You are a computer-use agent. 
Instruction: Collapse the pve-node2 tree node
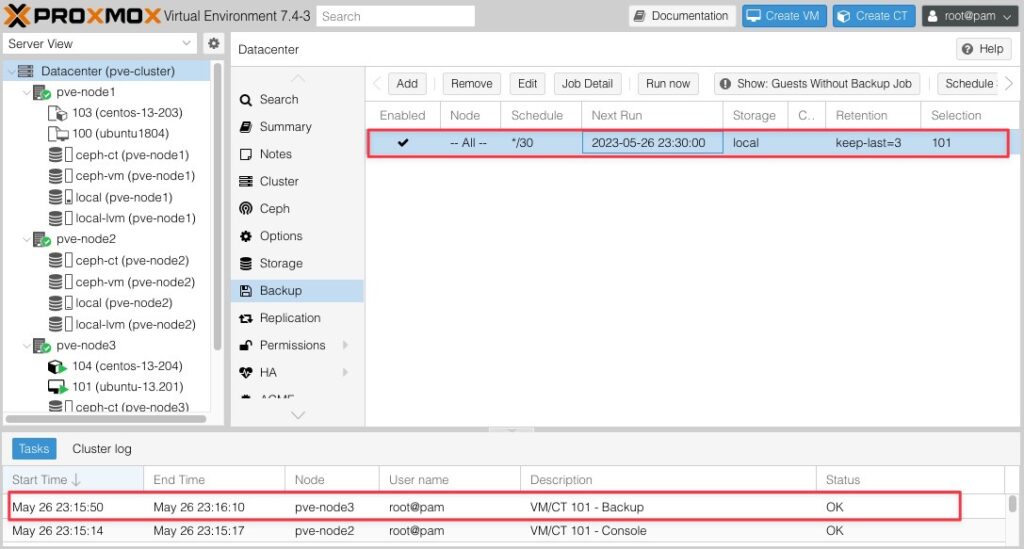click(x=27, y=240)
